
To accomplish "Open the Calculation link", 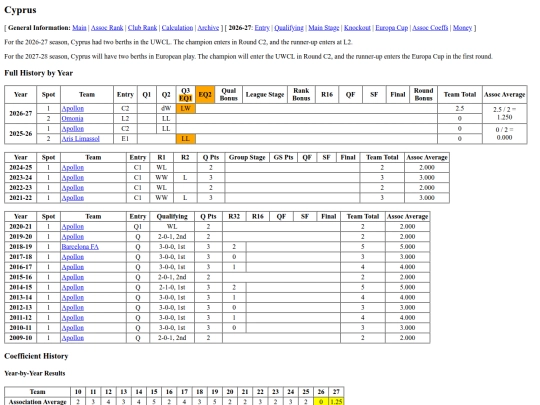I will (177, 28).
